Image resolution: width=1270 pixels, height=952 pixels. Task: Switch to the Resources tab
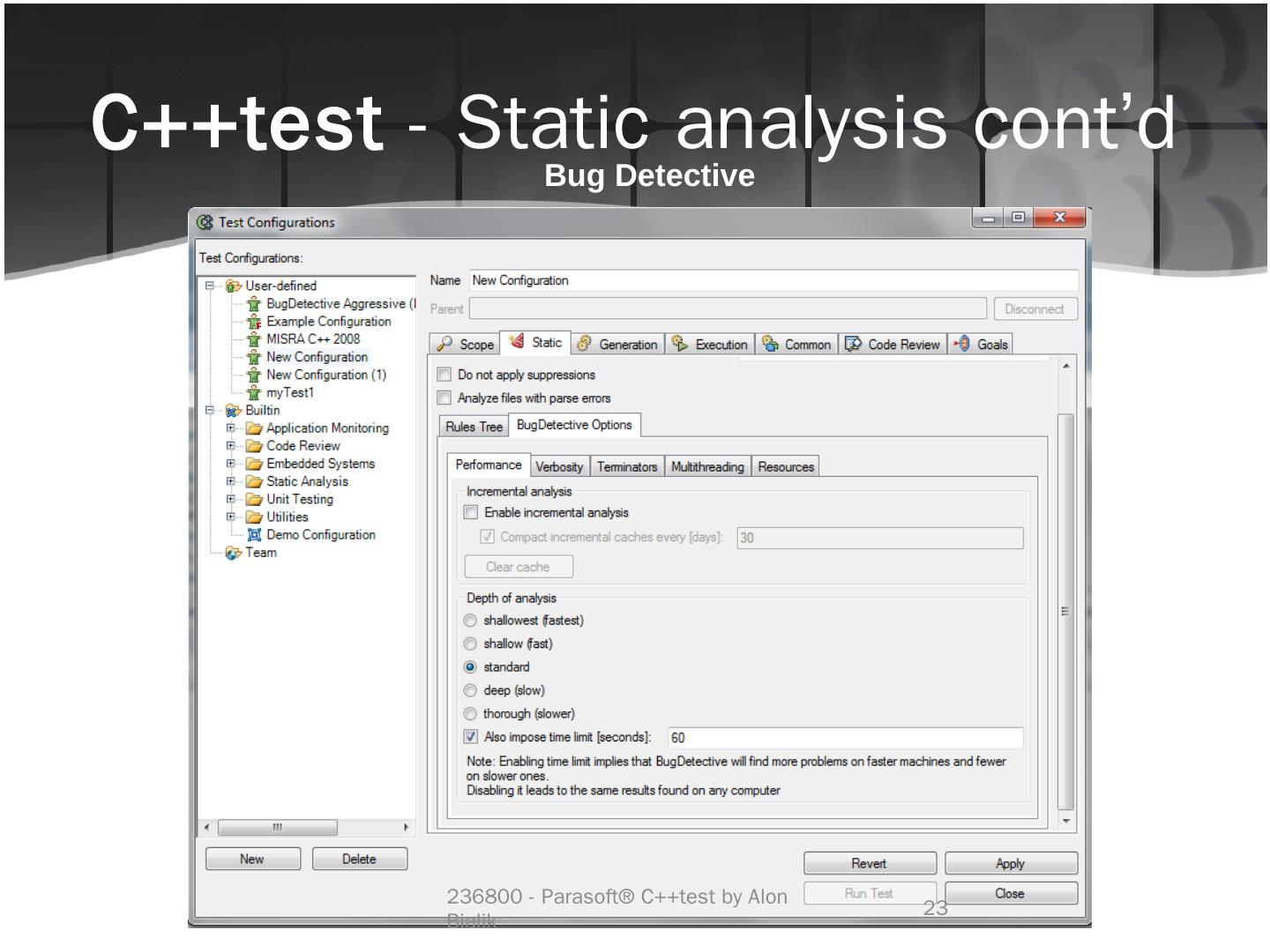tap(786, 466)
